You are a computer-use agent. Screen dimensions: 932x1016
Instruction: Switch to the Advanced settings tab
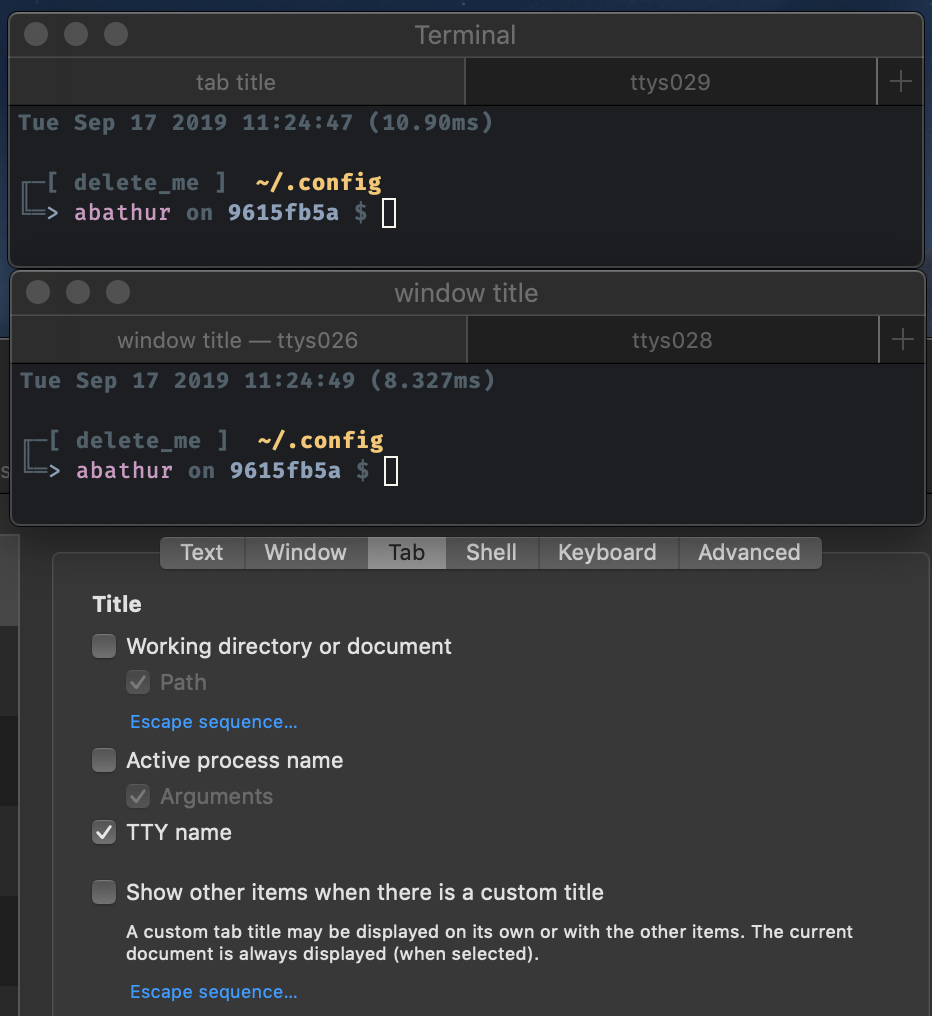pyautogui.click(x=749, y=552)
